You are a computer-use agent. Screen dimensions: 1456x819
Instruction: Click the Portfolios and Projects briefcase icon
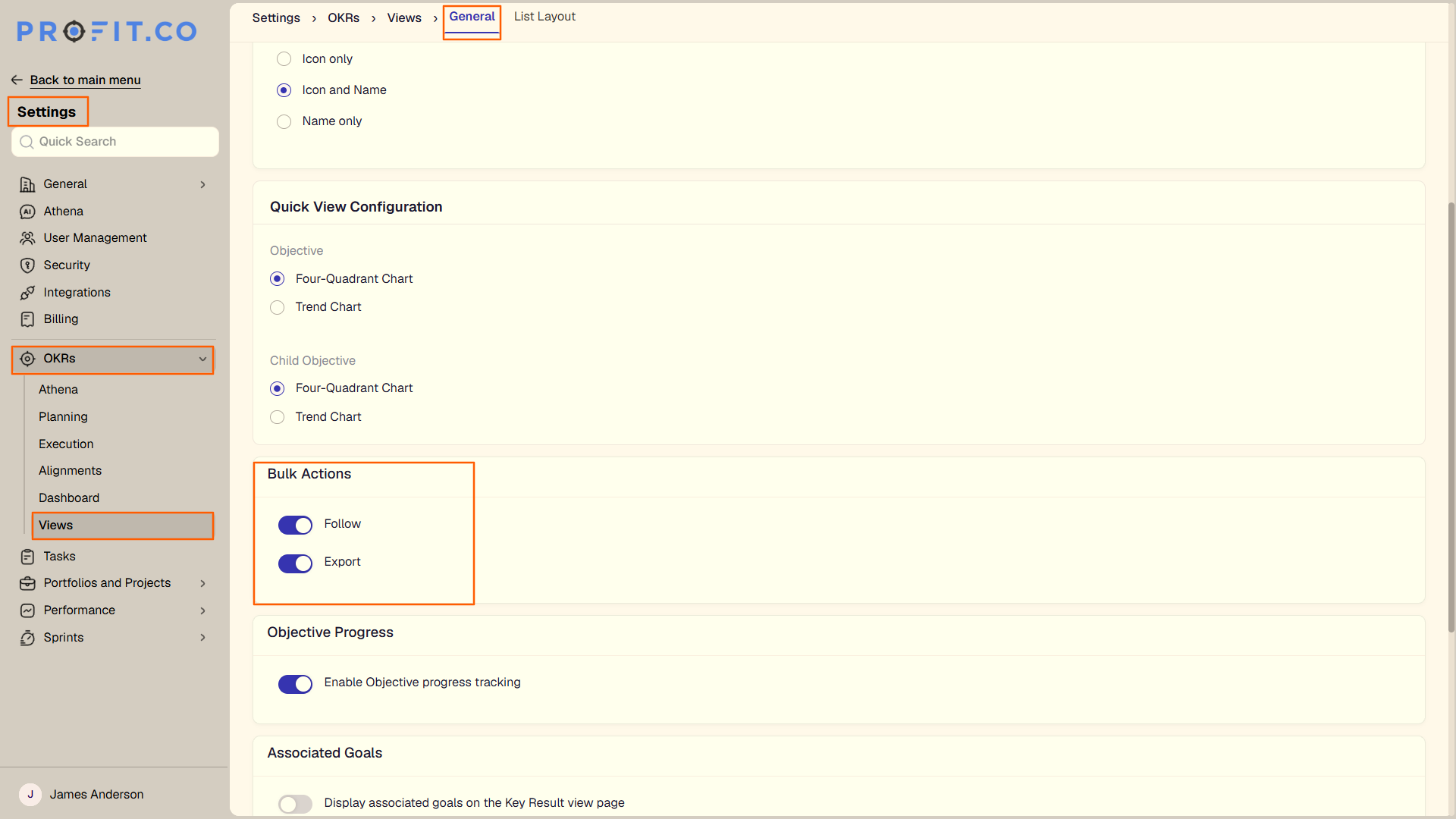point(27,583)
